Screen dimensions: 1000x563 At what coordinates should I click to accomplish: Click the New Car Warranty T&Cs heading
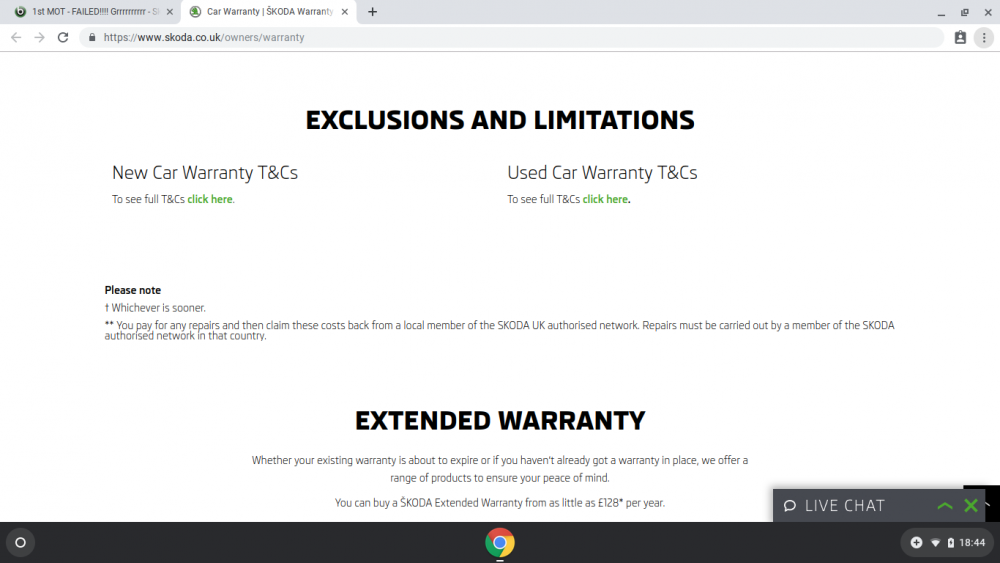205,173
